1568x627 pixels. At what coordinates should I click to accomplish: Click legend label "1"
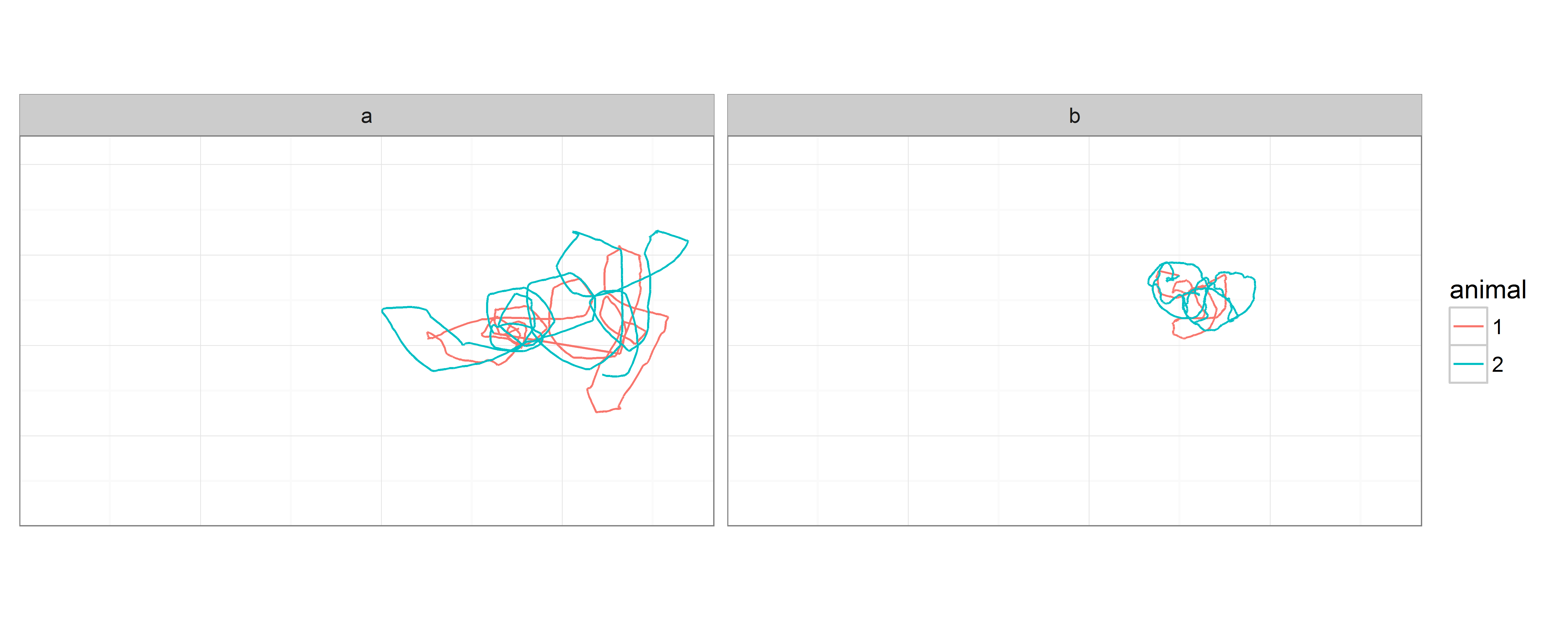coord(1498,327)
